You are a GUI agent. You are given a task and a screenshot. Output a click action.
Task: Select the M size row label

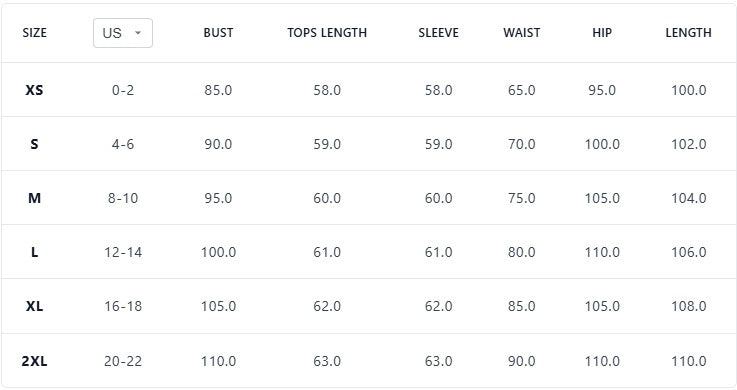pyautogui.click(x=34, y=198)
